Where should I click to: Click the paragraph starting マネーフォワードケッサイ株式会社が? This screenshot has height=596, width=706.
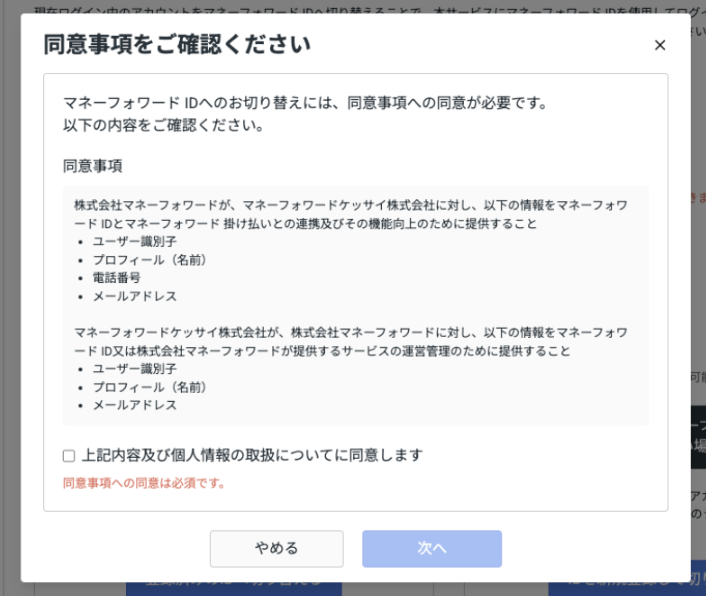tap(351, 342)
